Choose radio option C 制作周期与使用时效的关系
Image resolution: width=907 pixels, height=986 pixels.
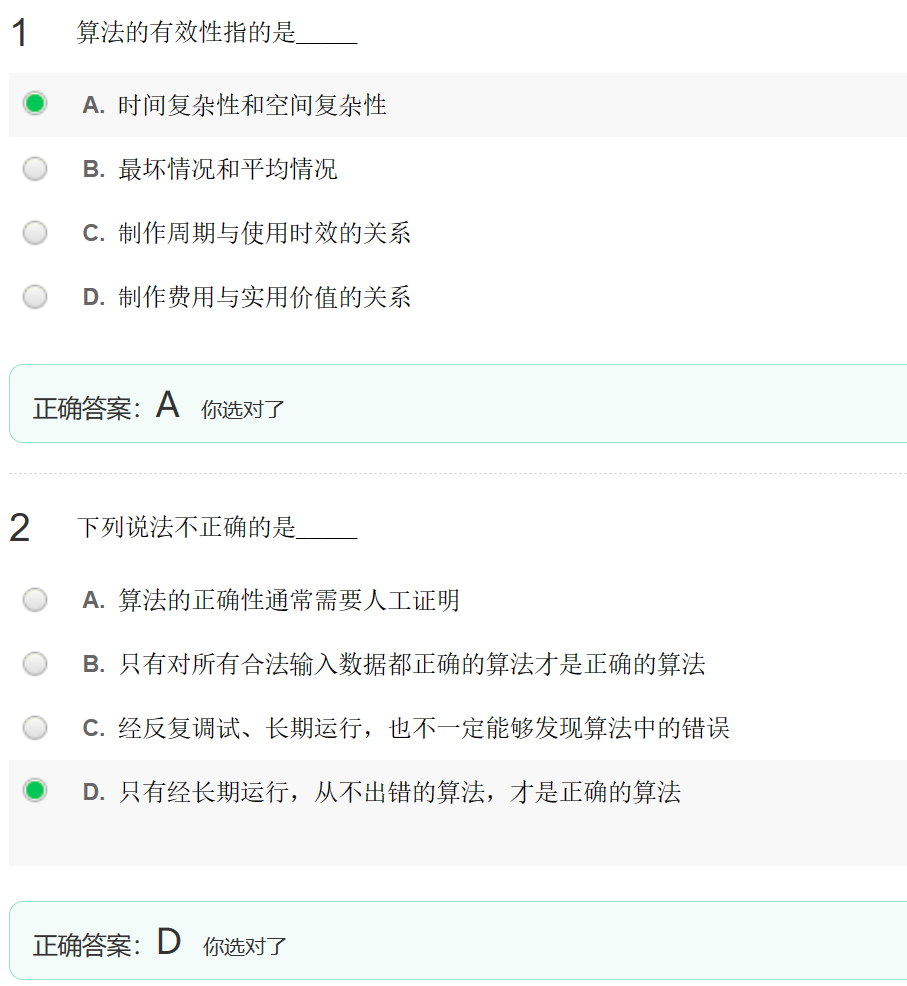[x=35, y=233]
